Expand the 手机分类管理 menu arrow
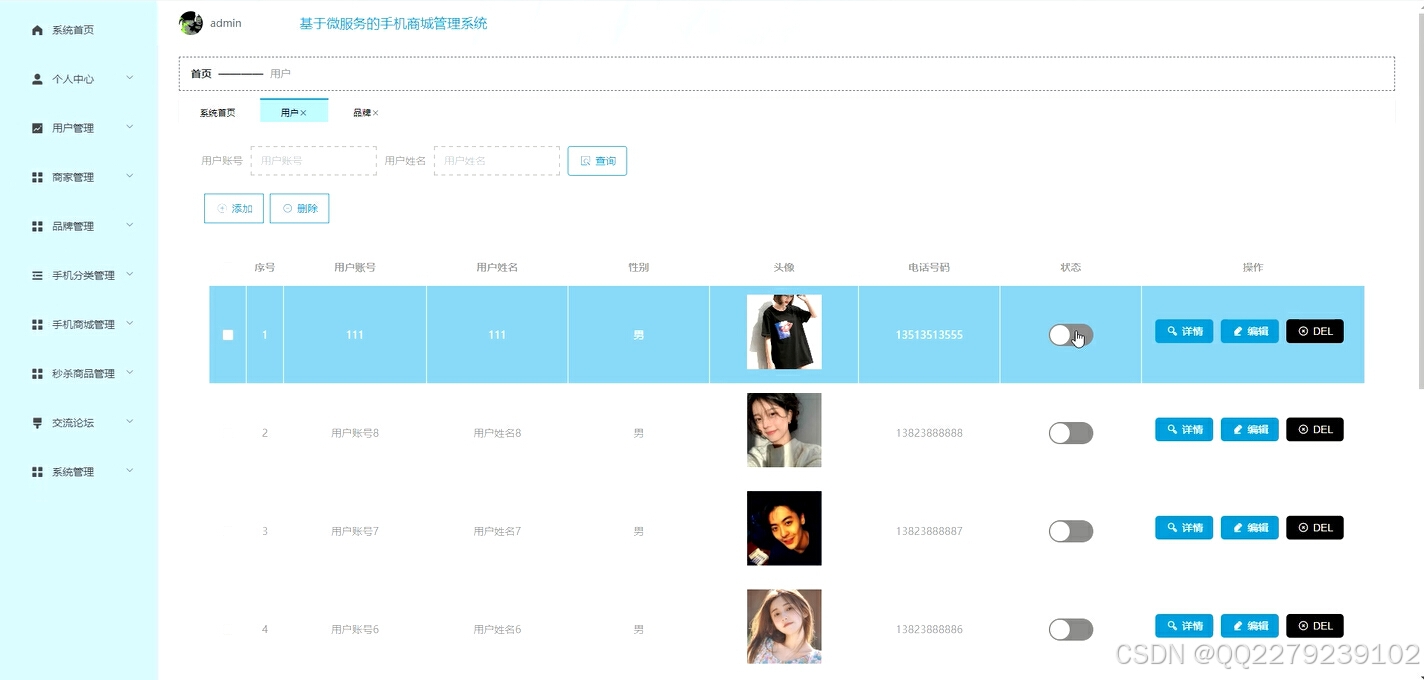 click(x=130, y=274)
